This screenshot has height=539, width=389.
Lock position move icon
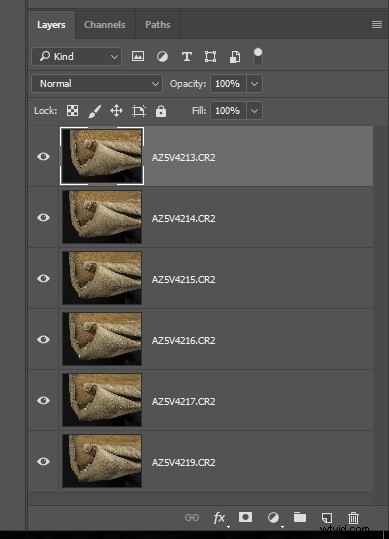click(116, 111)
